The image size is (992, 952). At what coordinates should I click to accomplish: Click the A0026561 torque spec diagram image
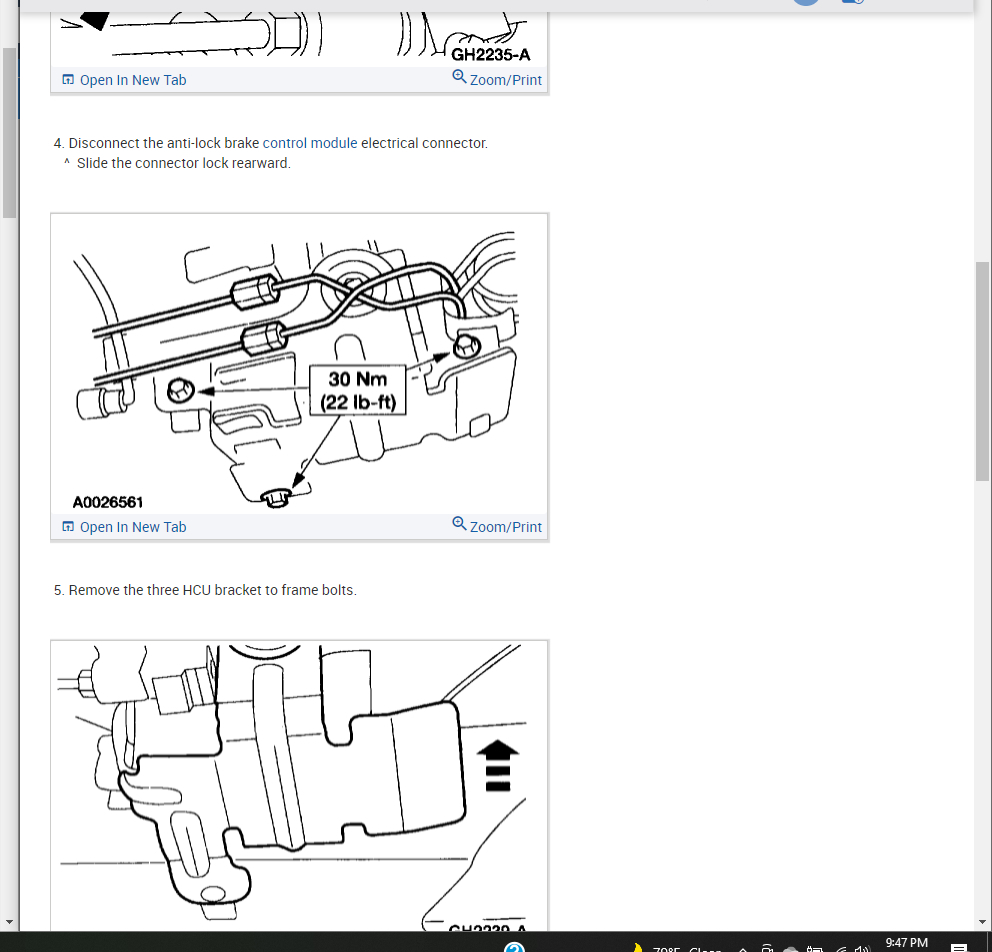299,364
